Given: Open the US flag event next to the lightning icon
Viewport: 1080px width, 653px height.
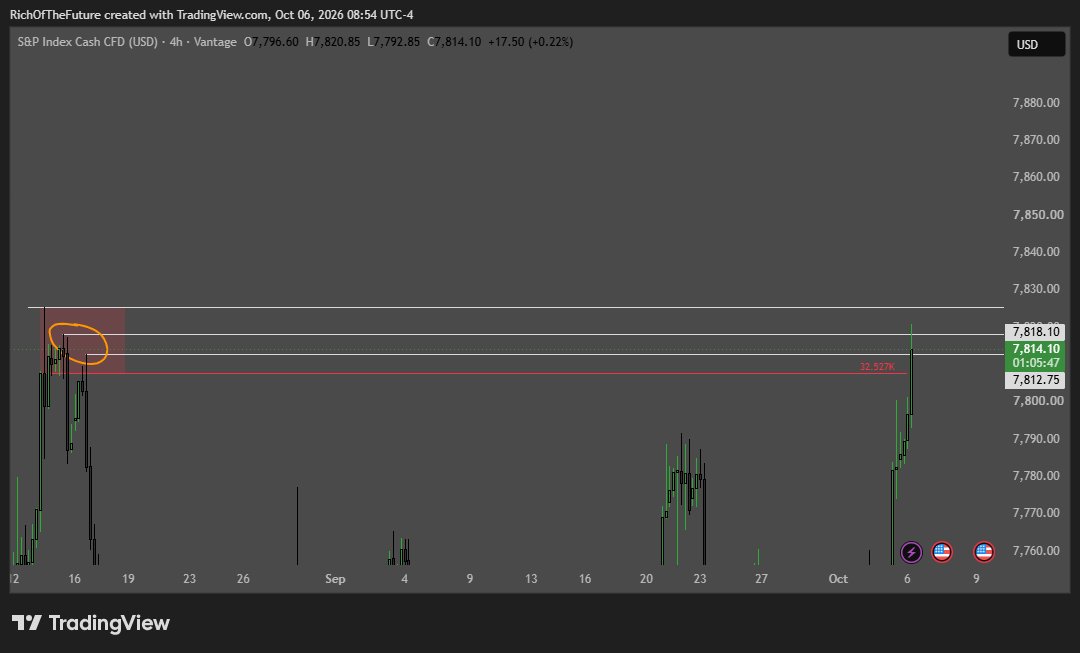Looking at the screenshot, I should coord(942,552).
